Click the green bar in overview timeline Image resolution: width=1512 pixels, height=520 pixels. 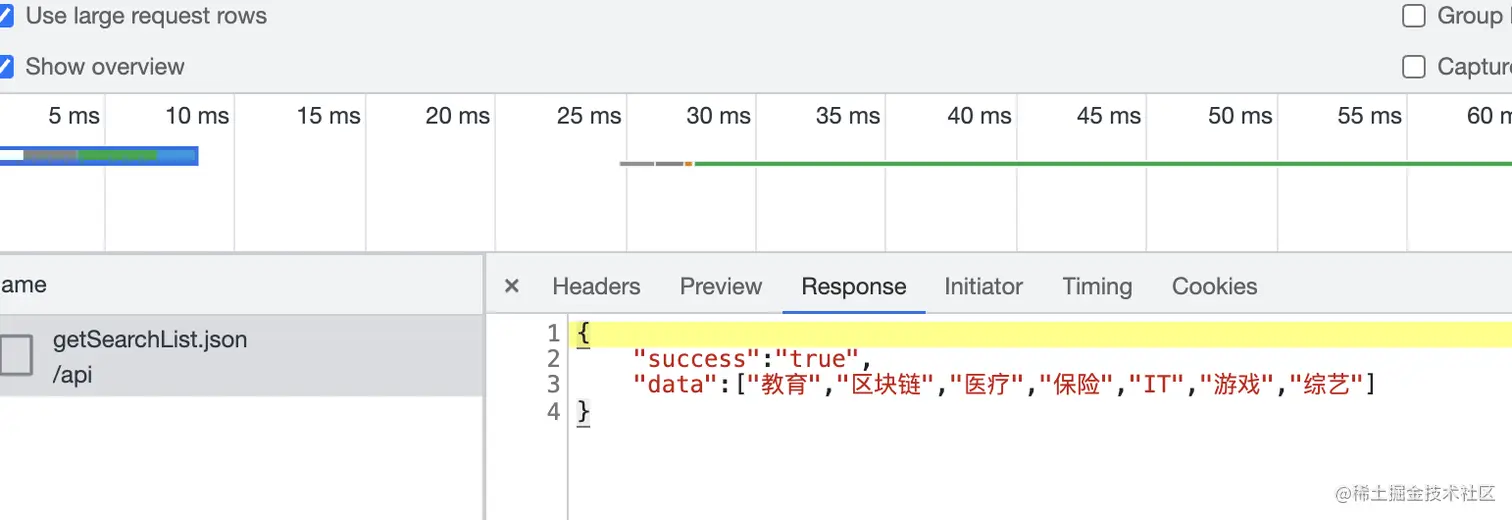coord(1100,163)
